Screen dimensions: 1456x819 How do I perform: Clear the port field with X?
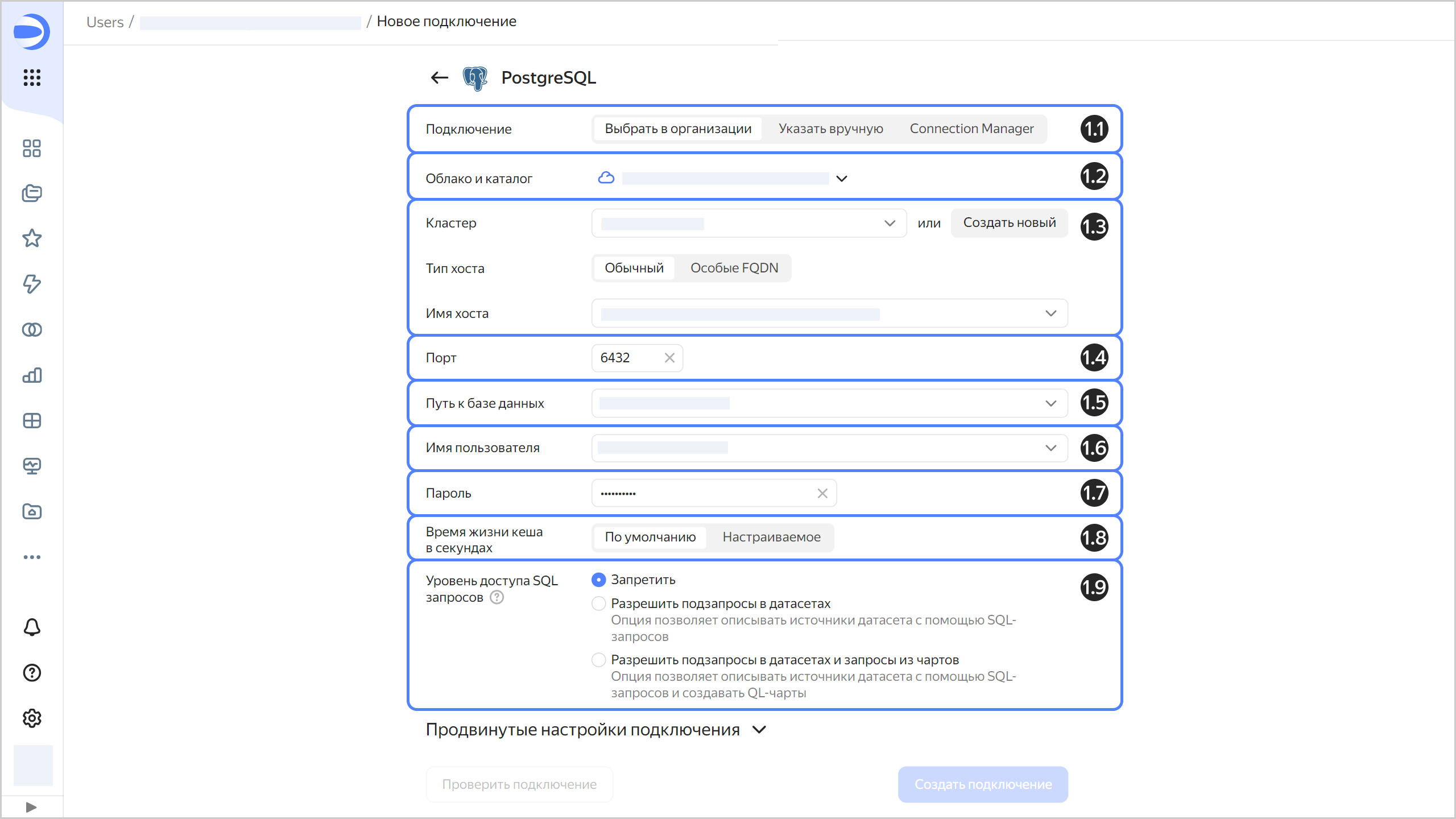pos(669,358)
